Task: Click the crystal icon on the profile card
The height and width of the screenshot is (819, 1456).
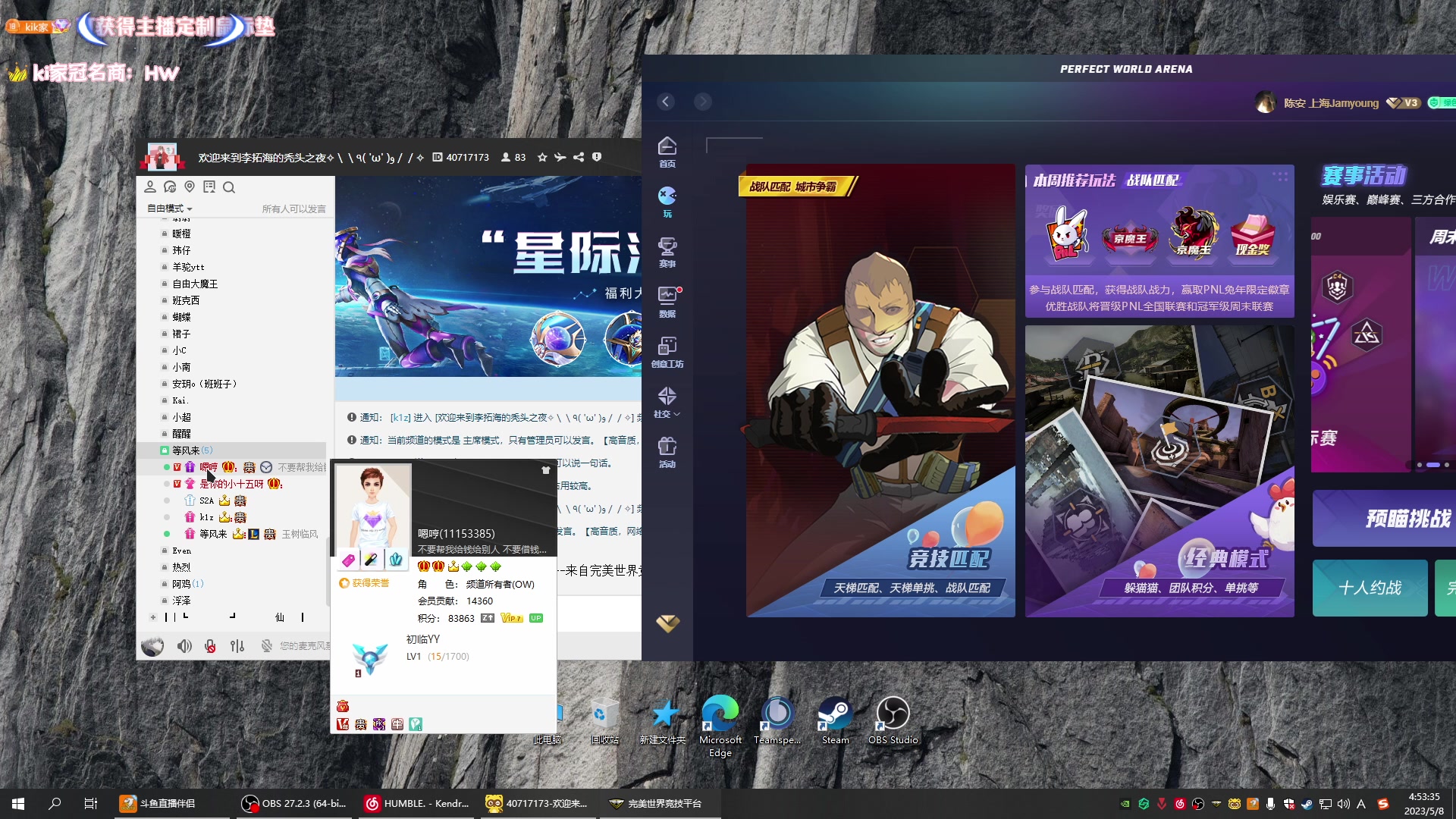Action: point(396,560)
